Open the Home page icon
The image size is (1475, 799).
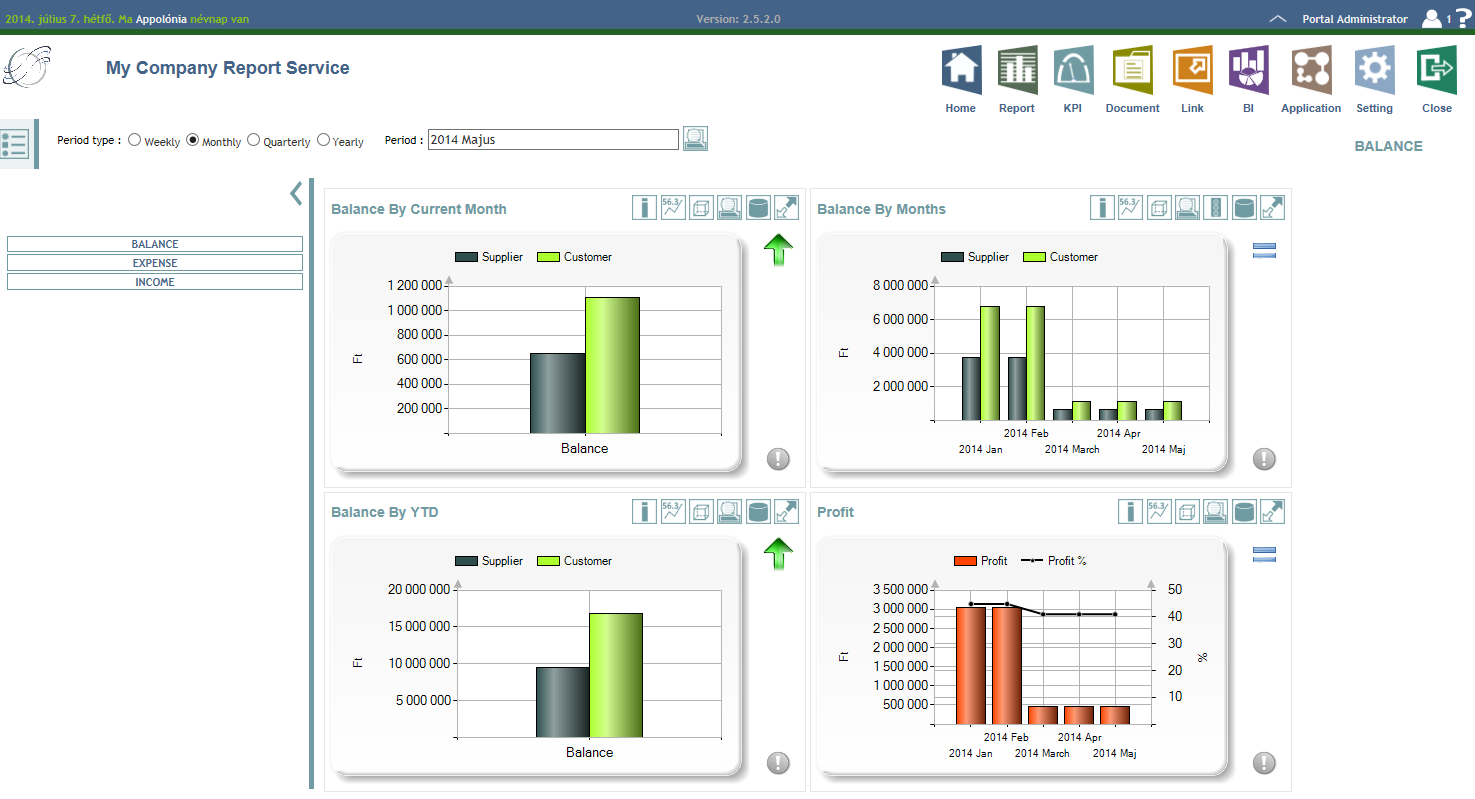click(960, 70)
